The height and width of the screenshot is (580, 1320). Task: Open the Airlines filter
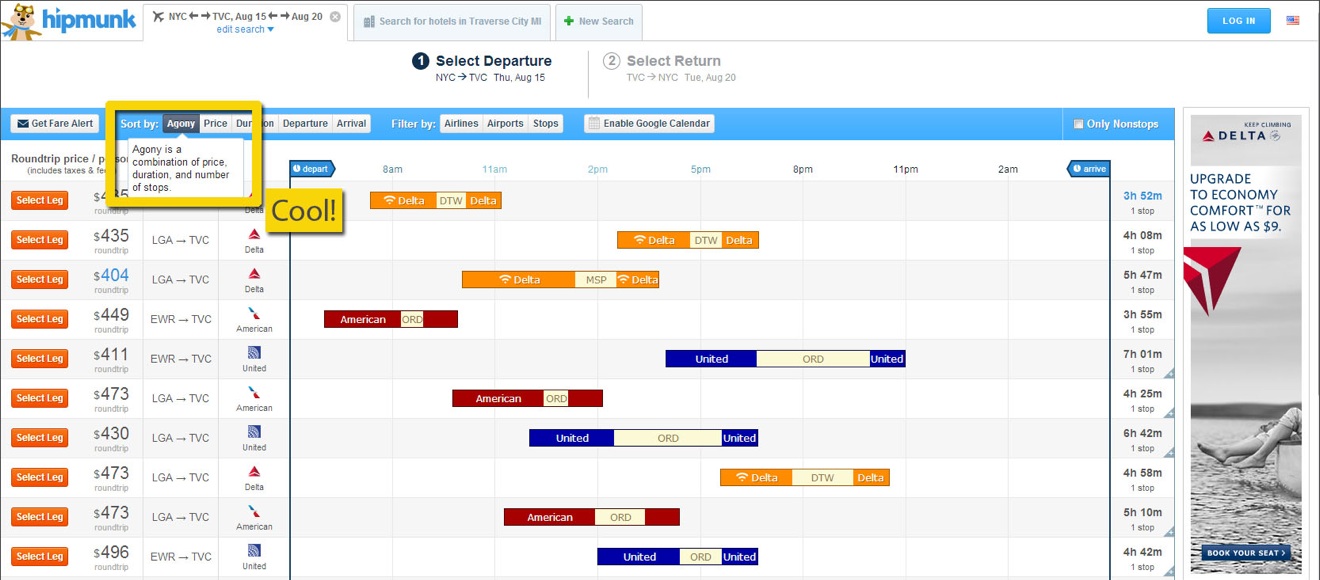[461, 124]
